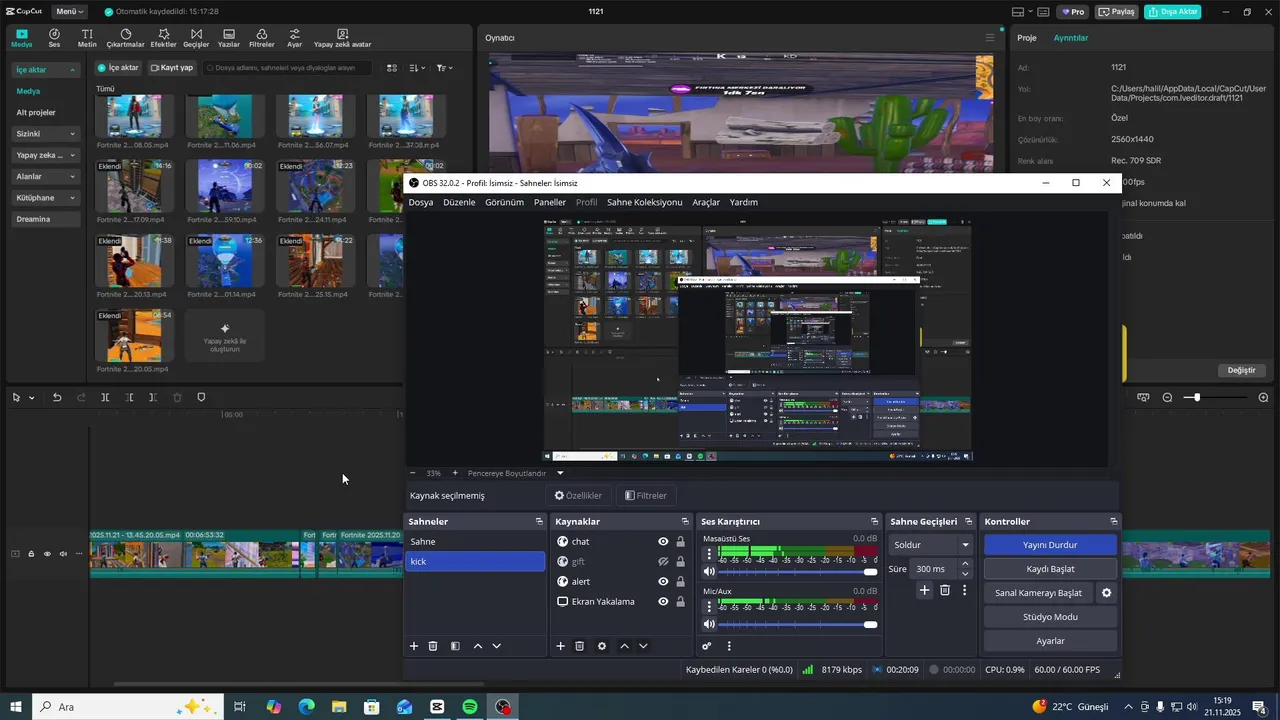Add a new scene in OBS Sahneler panel
The image size is (1280, 720).
pos(414,646)
